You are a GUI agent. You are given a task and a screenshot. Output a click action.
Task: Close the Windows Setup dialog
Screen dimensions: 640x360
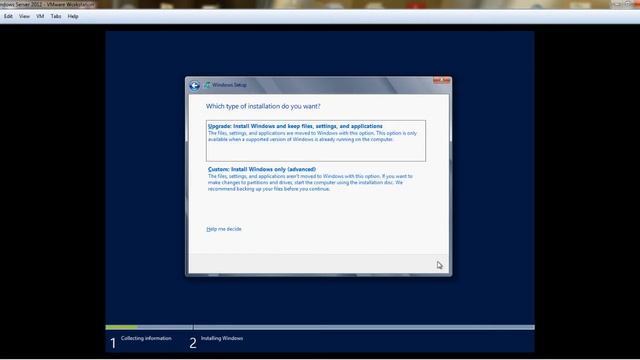pos(441,81)
